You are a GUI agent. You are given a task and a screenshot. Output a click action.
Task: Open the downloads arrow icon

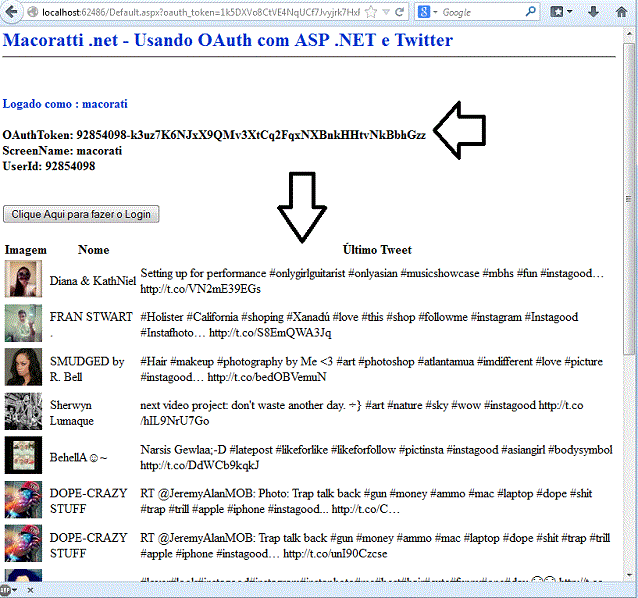tap(593, 12)
